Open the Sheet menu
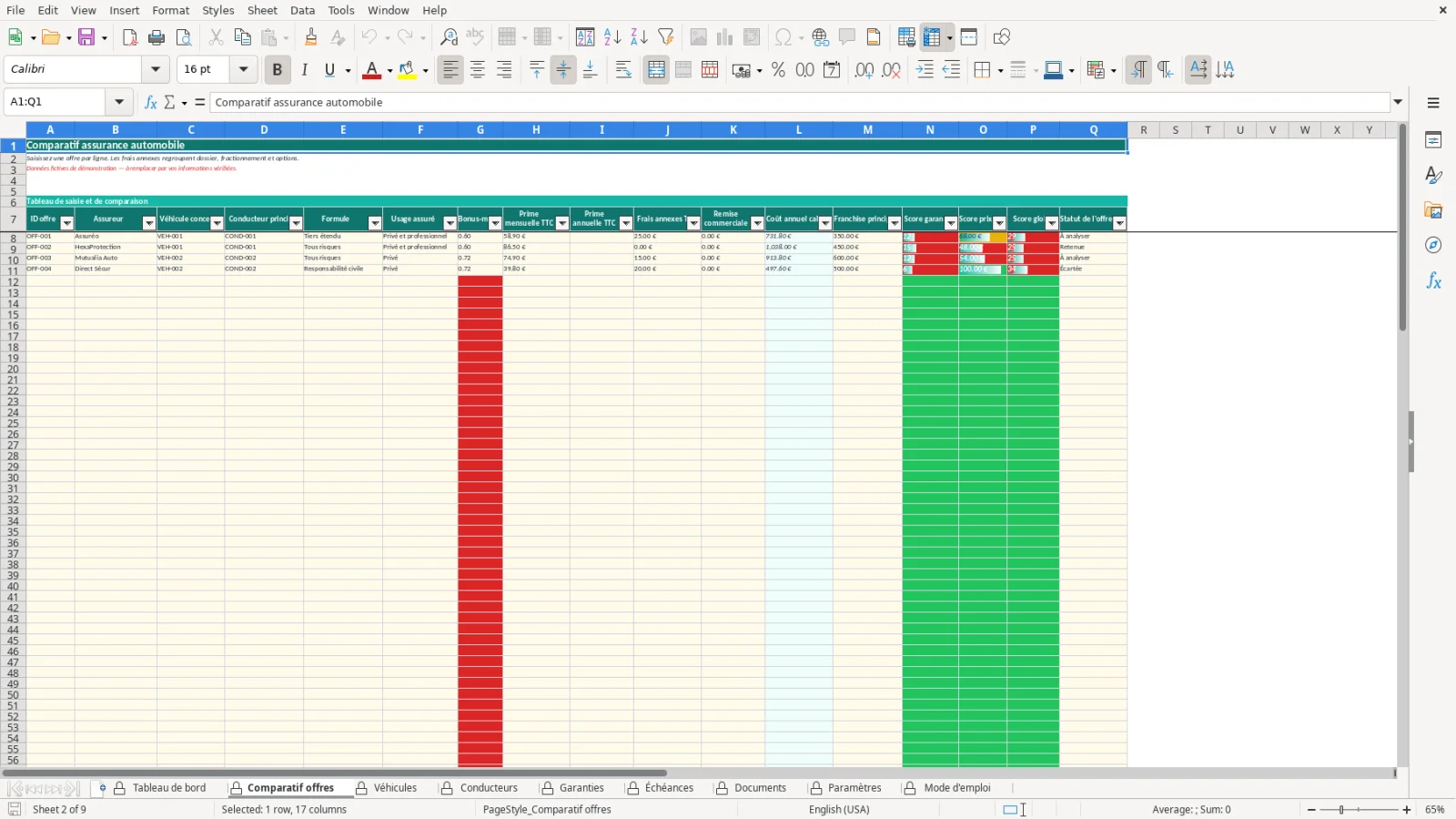The height and width of the screenshot is (819, 1456). [x=262, y=10]
